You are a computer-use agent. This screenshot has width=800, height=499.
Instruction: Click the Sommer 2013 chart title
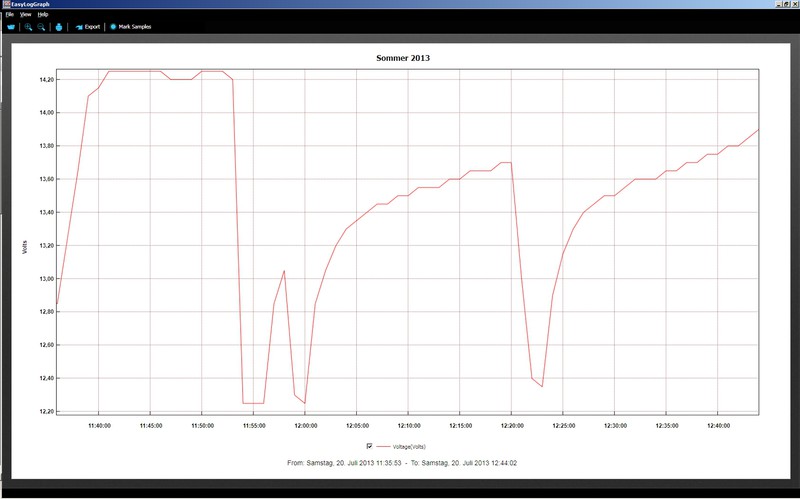click(404, 59)
